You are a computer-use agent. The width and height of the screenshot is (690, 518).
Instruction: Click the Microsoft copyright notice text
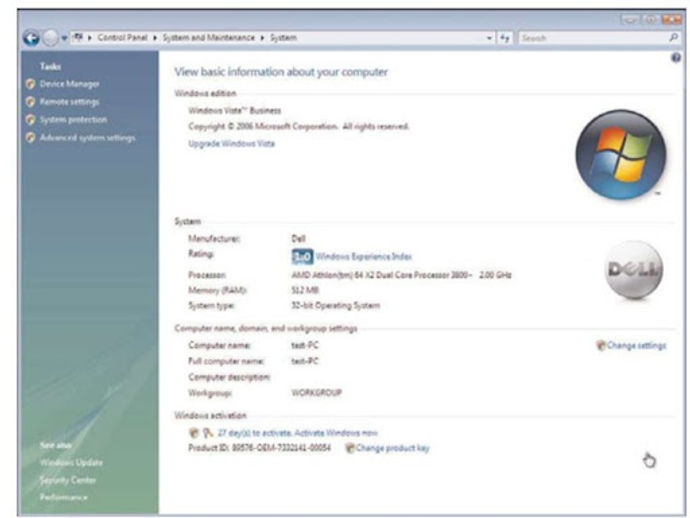coord(299,126)
